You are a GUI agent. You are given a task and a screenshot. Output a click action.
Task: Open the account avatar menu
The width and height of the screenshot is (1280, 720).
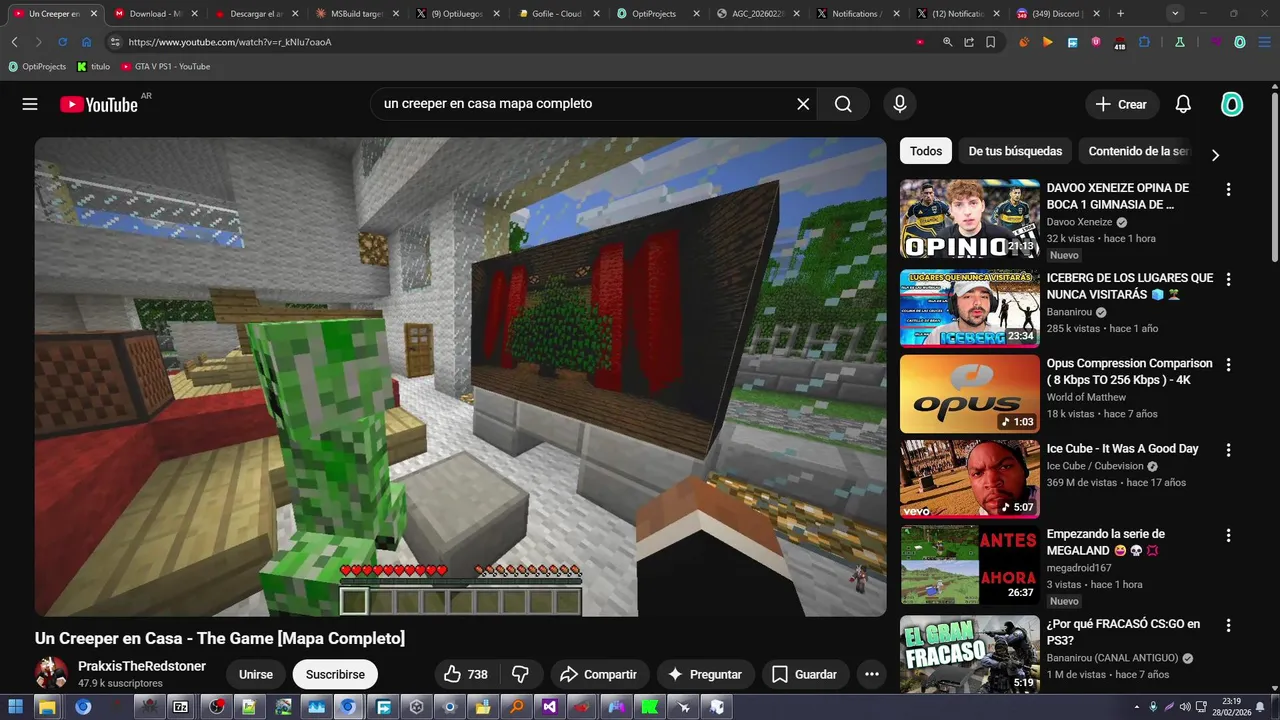pos(1232,104)
